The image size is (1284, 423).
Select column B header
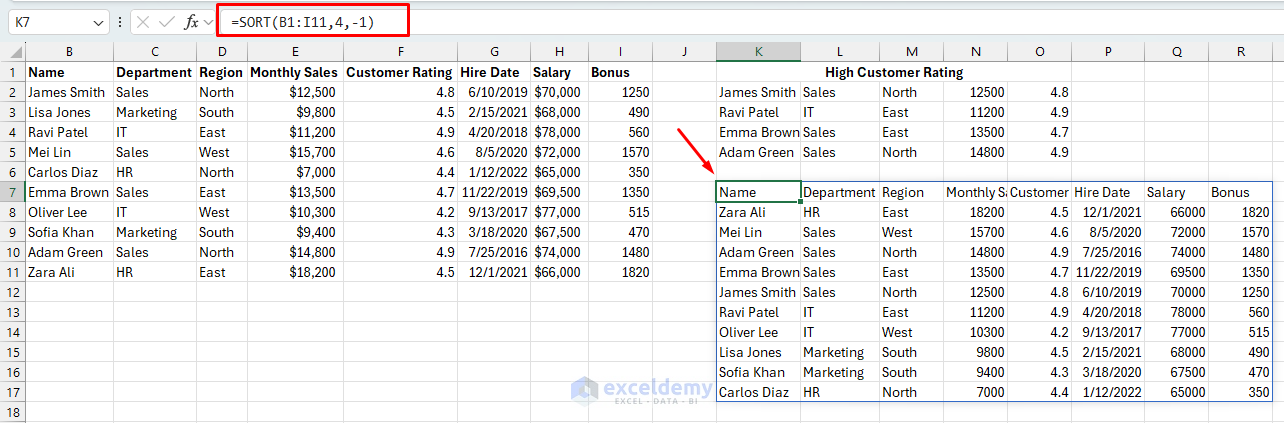(x=69, y=52)
